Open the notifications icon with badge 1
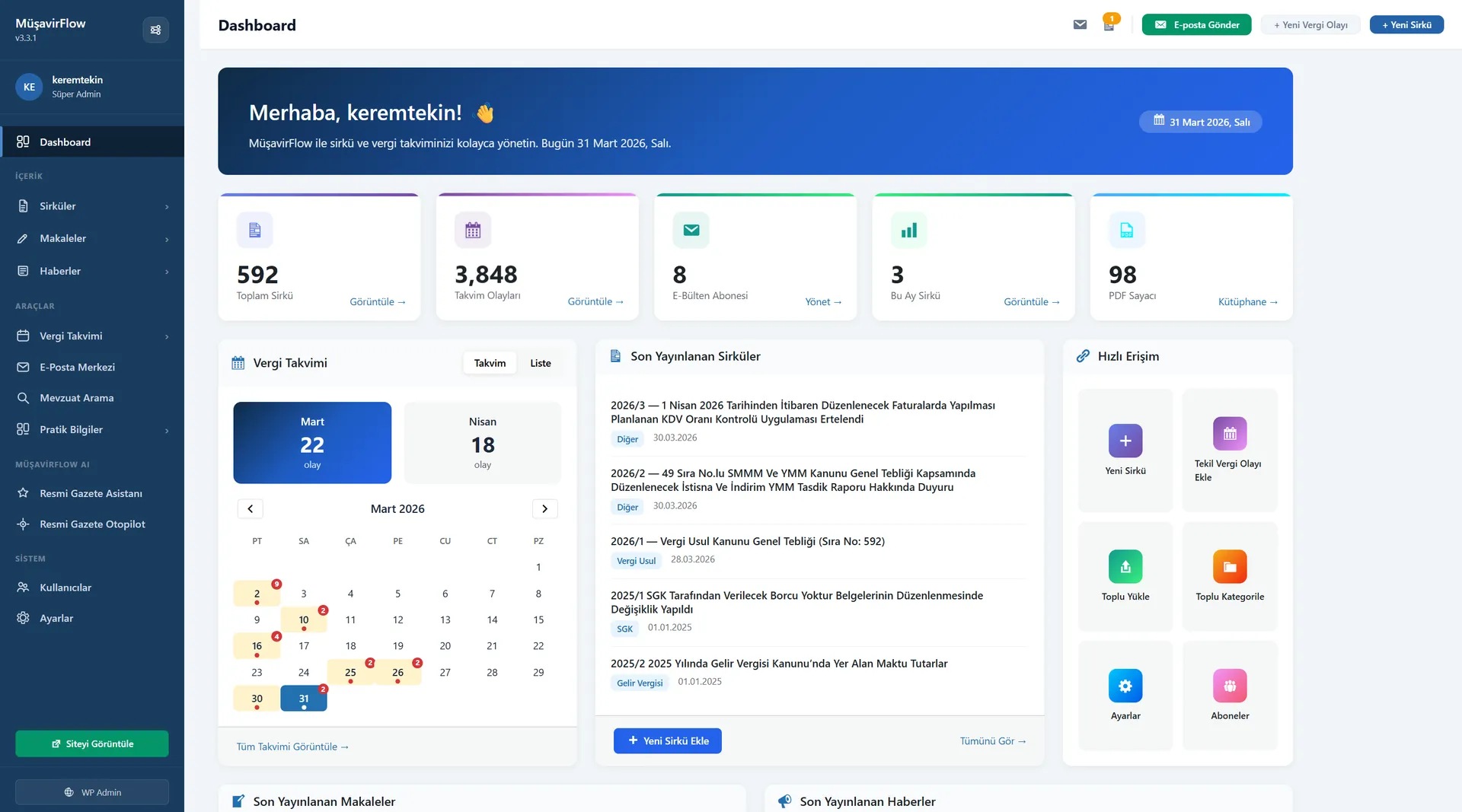 pyautogui.click(x=1109, y=24)
